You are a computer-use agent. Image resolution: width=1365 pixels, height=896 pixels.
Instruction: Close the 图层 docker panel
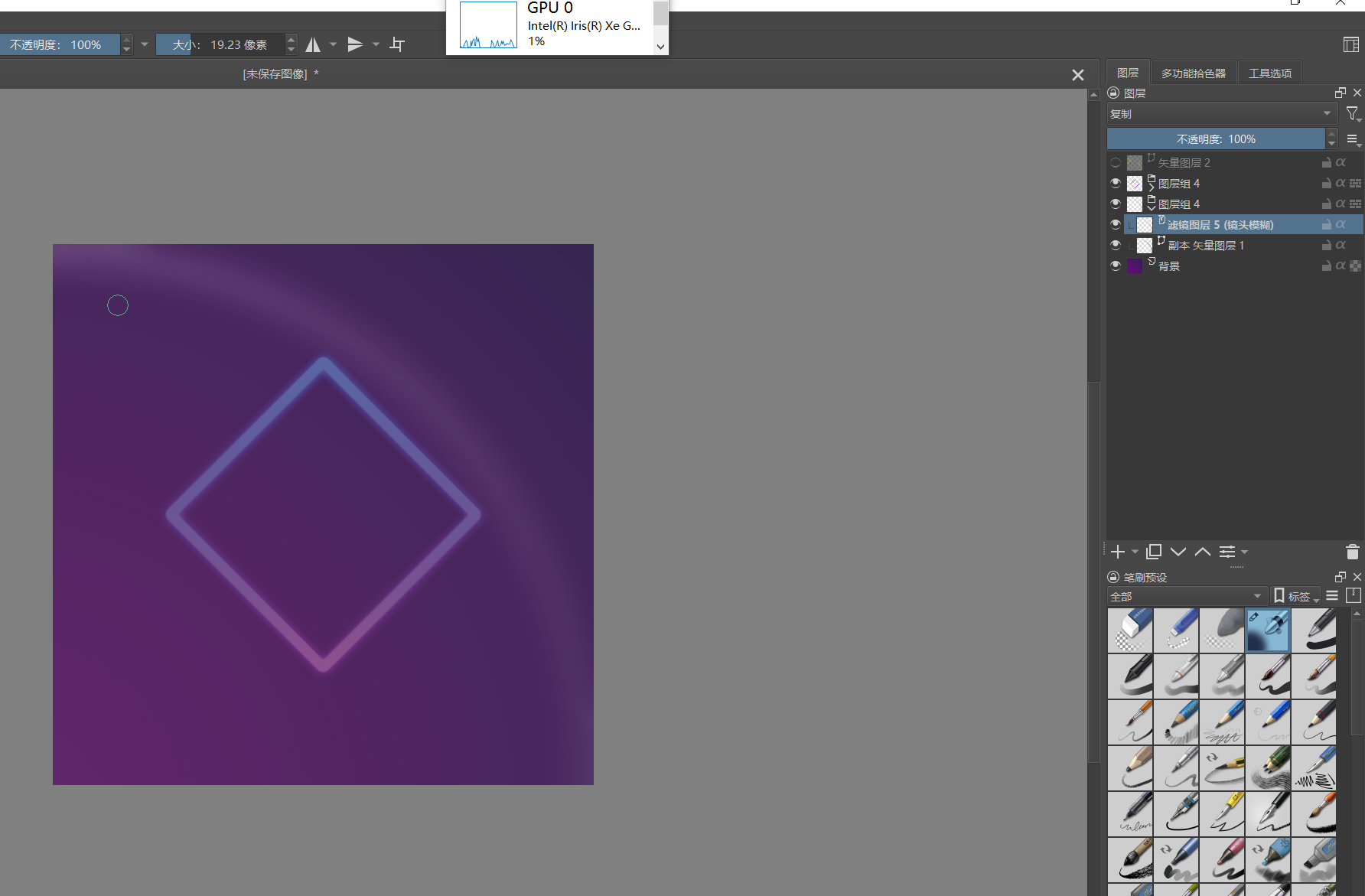click(1357, 93)
